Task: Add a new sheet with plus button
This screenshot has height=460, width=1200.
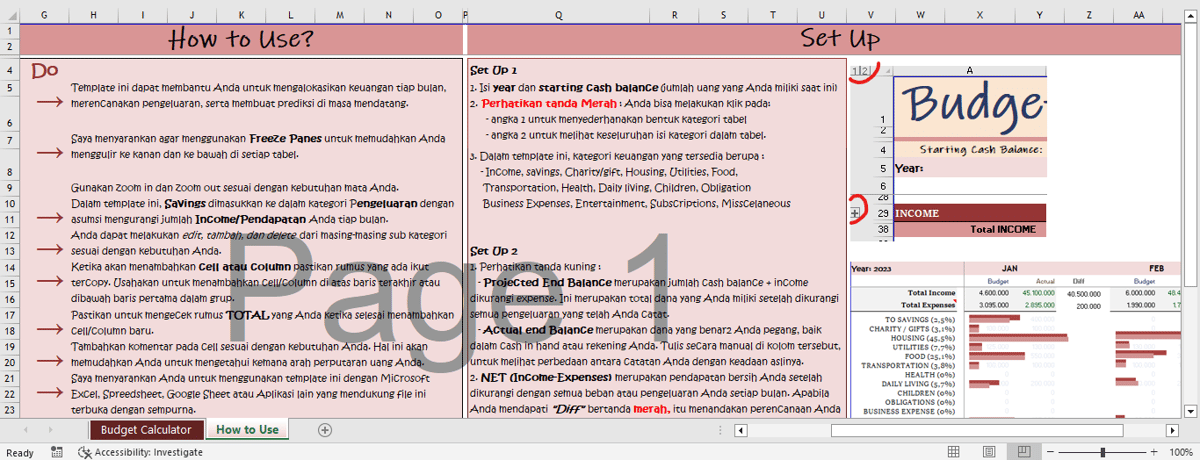Action: 324,430
